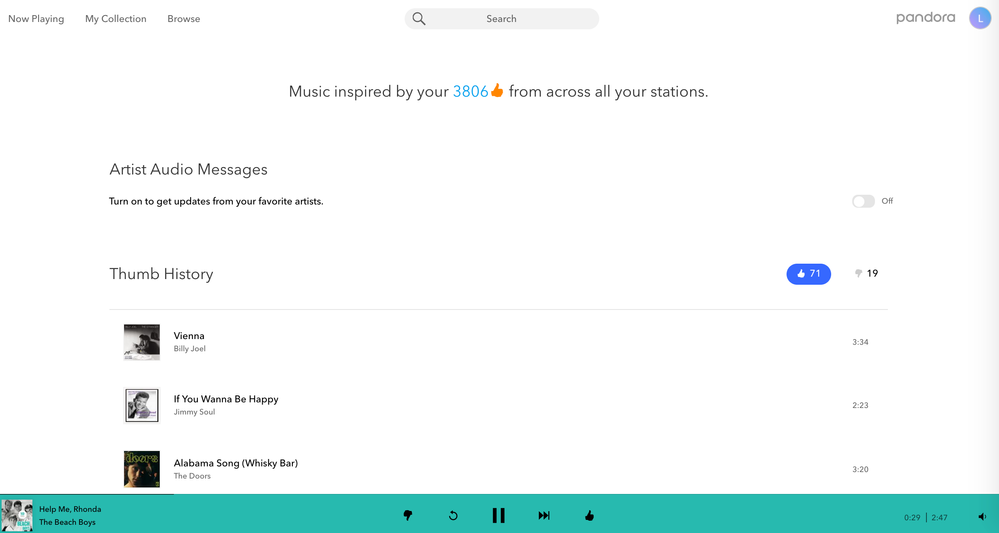
Task: Mute audio with the speaker icon
Action: pos(982,517)
